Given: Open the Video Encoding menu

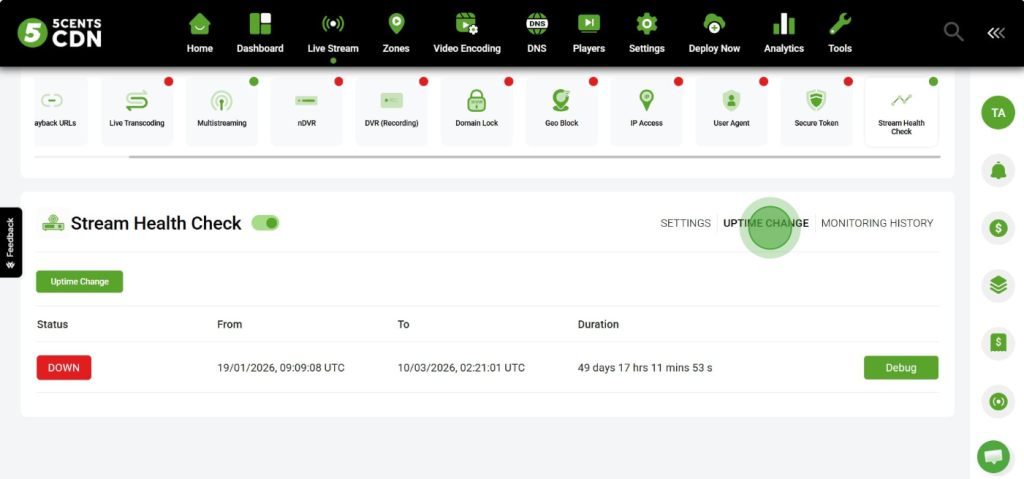Looking at the screenshot, I should click(x=467, y=33).
